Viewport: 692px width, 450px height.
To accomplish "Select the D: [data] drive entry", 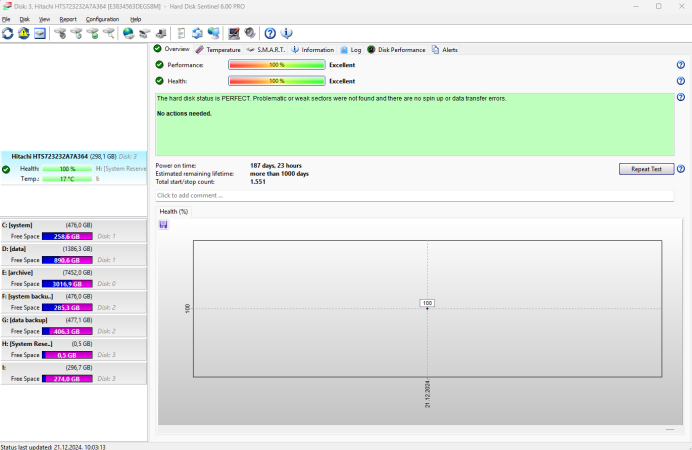I will pyautogui.click(x=74, y=255).
